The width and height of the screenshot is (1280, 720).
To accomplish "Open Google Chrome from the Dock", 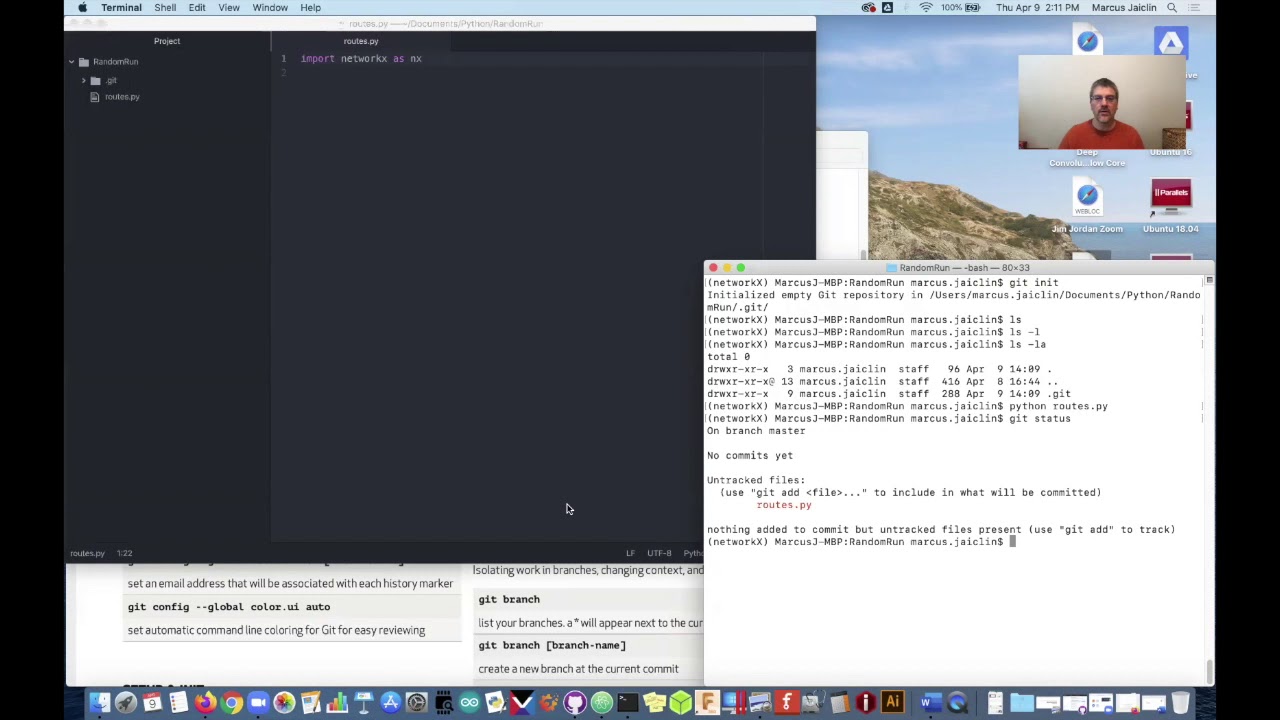I will click(231, 703).
